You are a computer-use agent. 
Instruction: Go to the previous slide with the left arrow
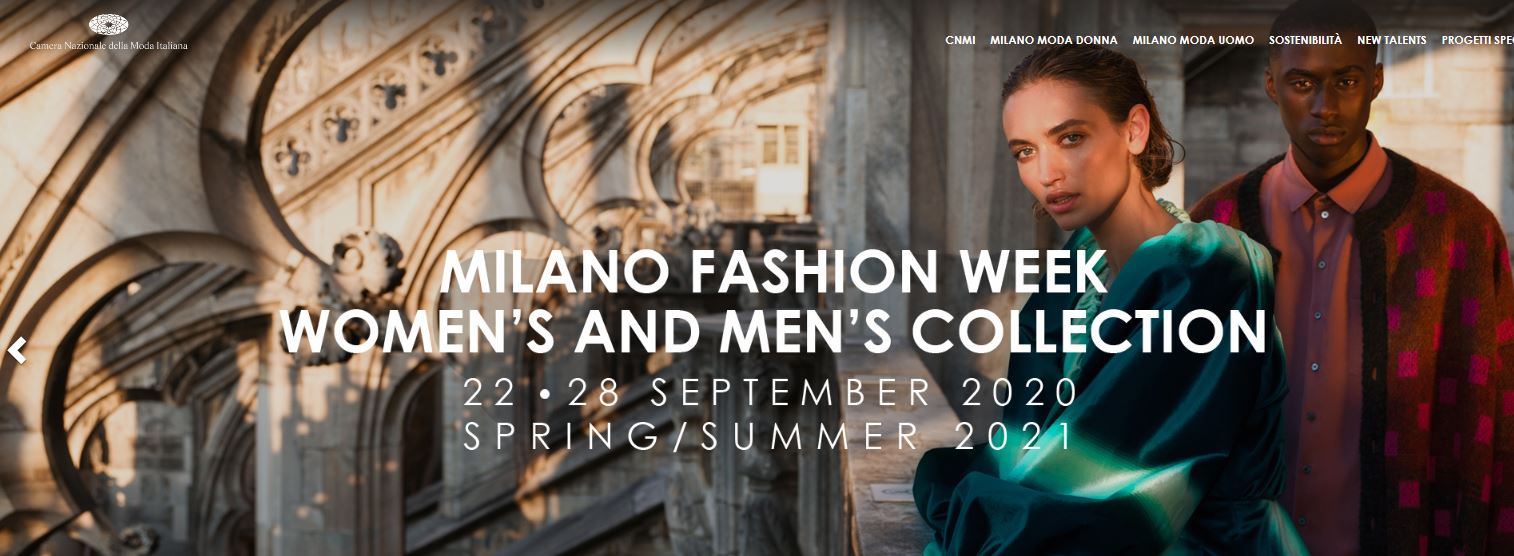pyautogui.click(x=16, y=351)
